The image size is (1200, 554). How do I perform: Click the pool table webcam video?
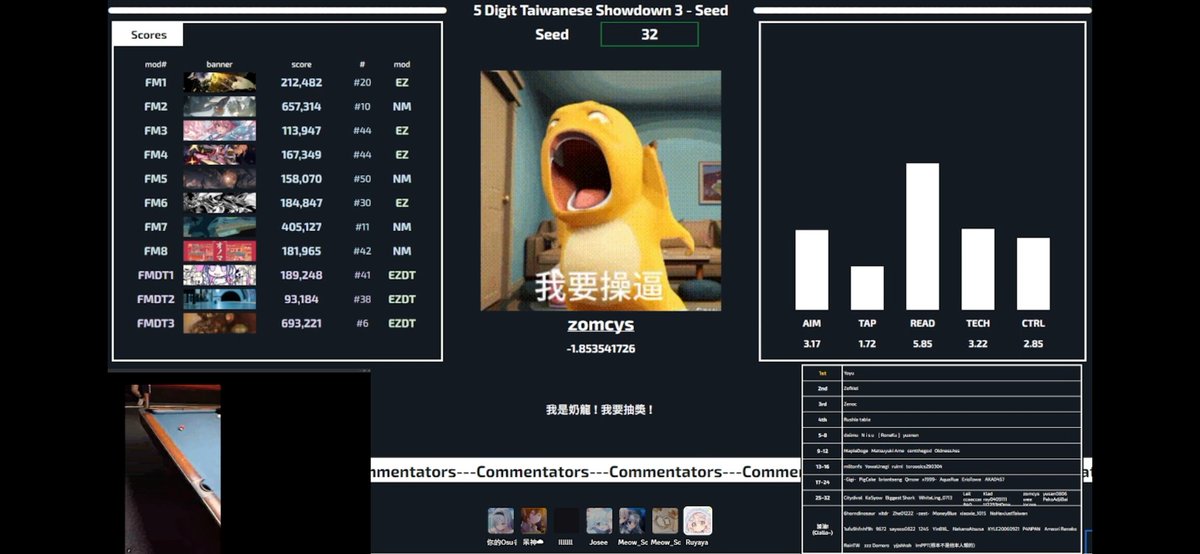[173, 468]
